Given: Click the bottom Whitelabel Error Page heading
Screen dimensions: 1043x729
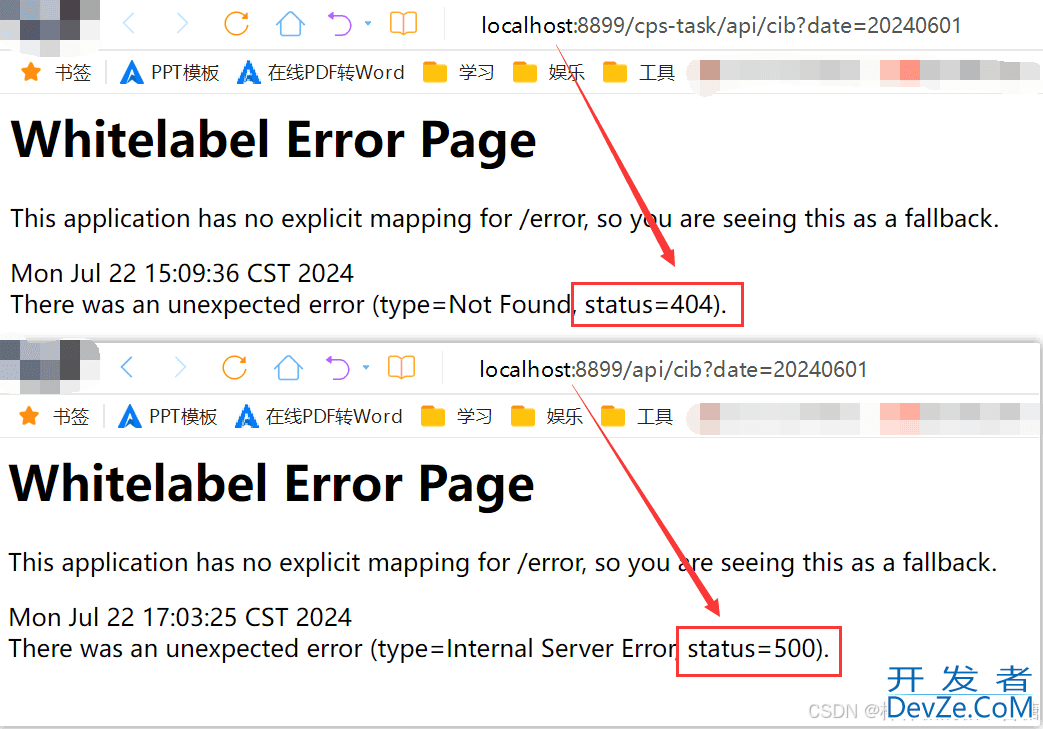Looking at the screenshot, I should pos(271,484).
